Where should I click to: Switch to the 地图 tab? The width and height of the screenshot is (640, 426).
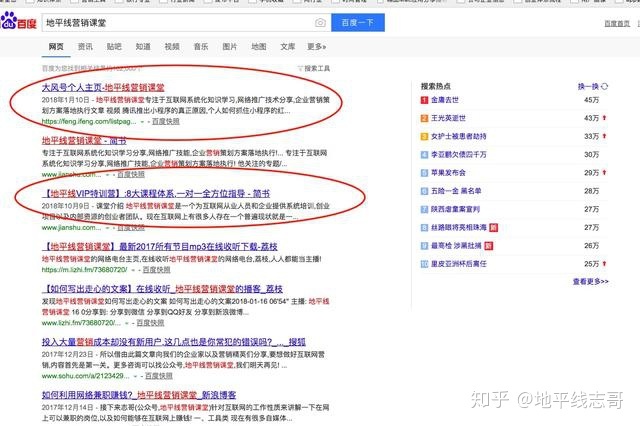(259, 47)
